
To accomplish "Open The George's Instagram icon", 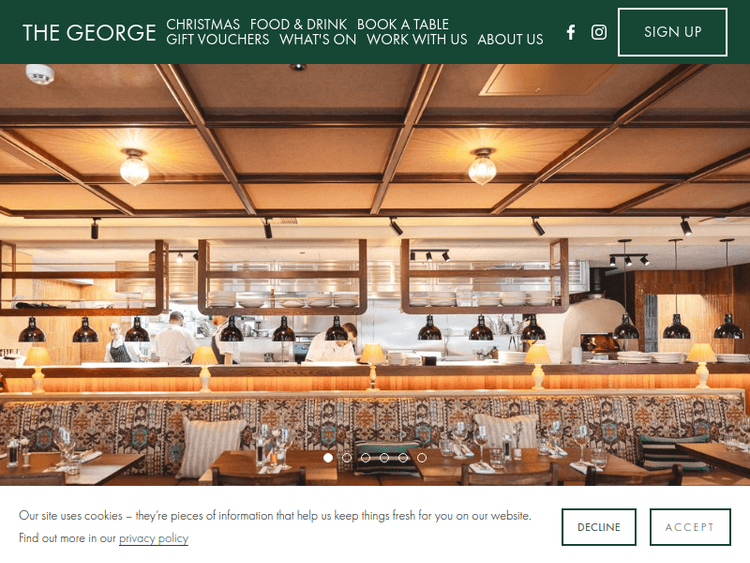I will (x=599, y=32).
